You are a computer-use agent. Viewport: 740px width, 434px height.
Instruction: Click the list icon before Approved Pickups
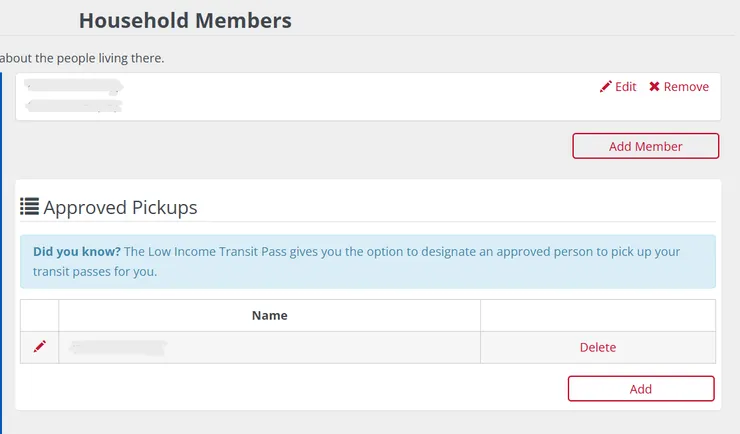pyautogui.click(x=29, y=207)
